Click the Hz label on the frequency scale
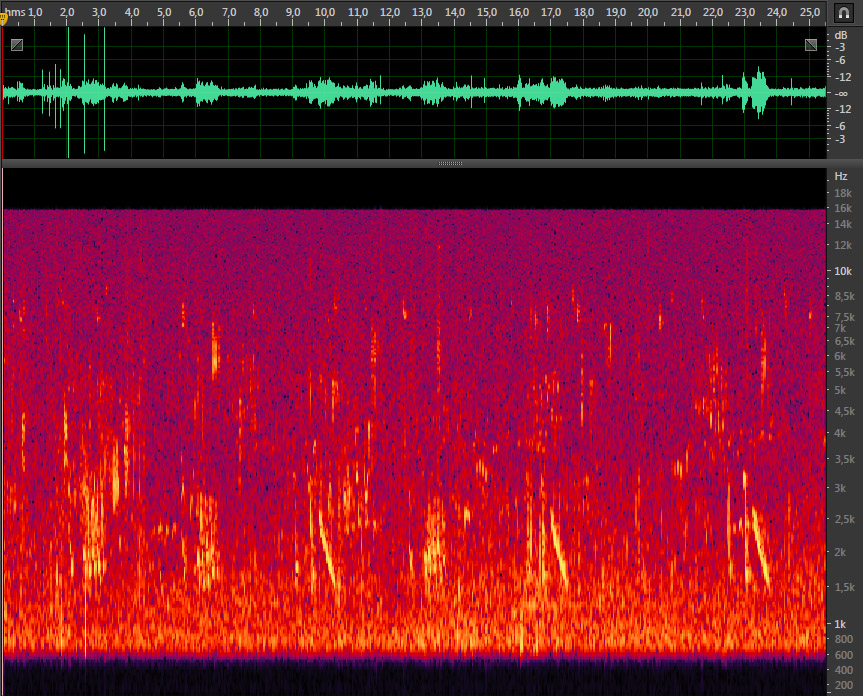The width and height of the screenshot is (863, 696). coord(840,176)
